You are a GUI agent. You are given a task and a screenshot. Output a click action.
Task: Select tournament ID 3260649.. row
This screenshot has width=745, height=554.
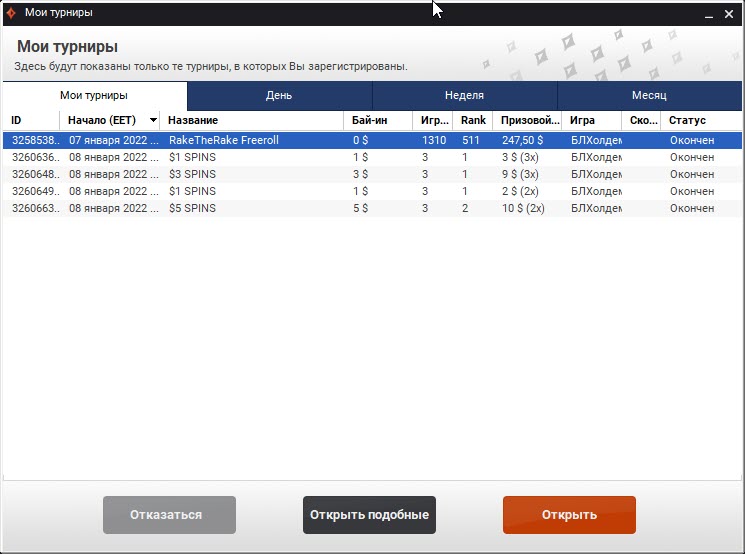tap(372, 191)
